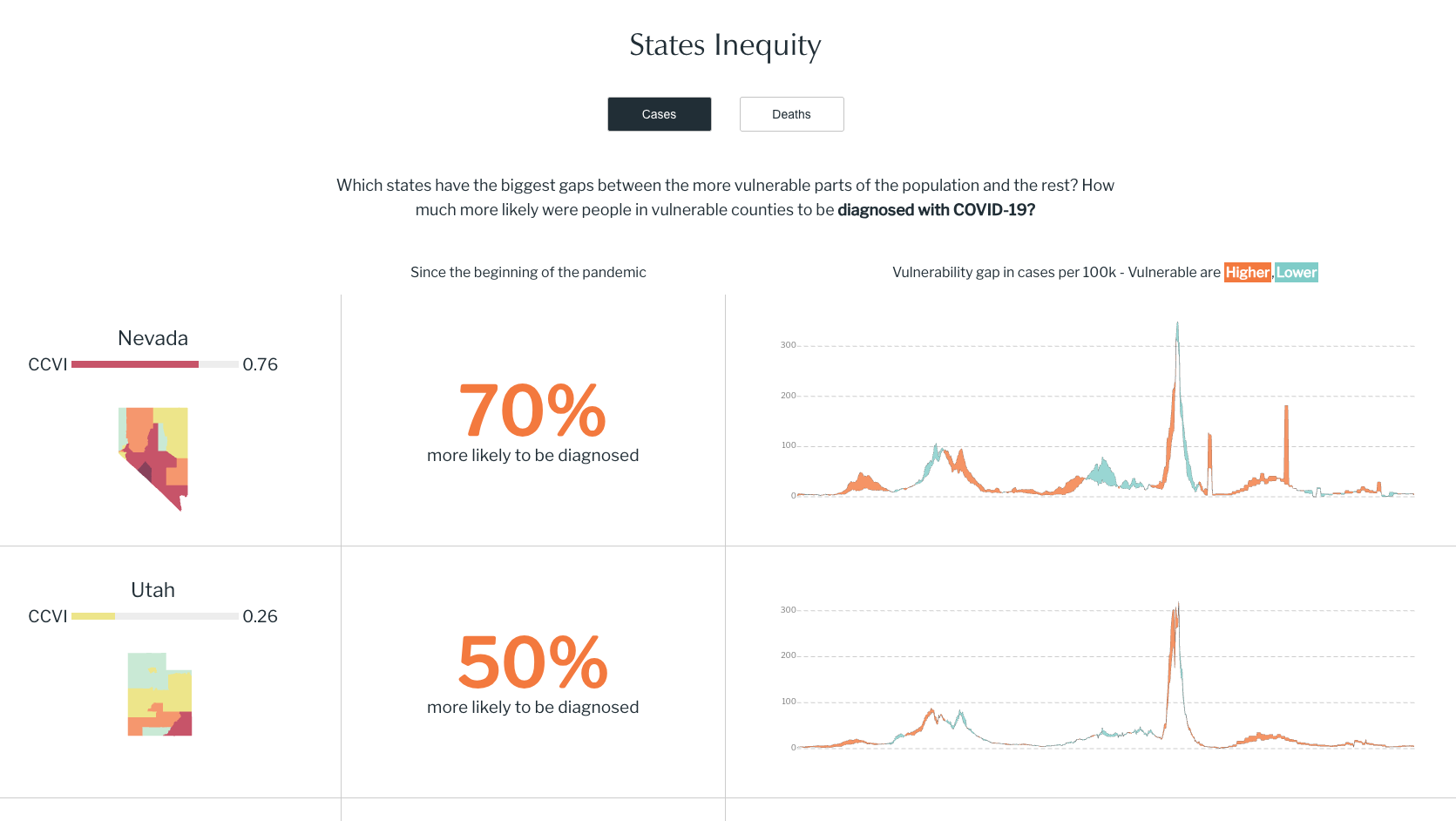Click 'Since the beginning of the pandemic' header
The height and width of the screenshot is (821, 1456).
coord(528,273)
